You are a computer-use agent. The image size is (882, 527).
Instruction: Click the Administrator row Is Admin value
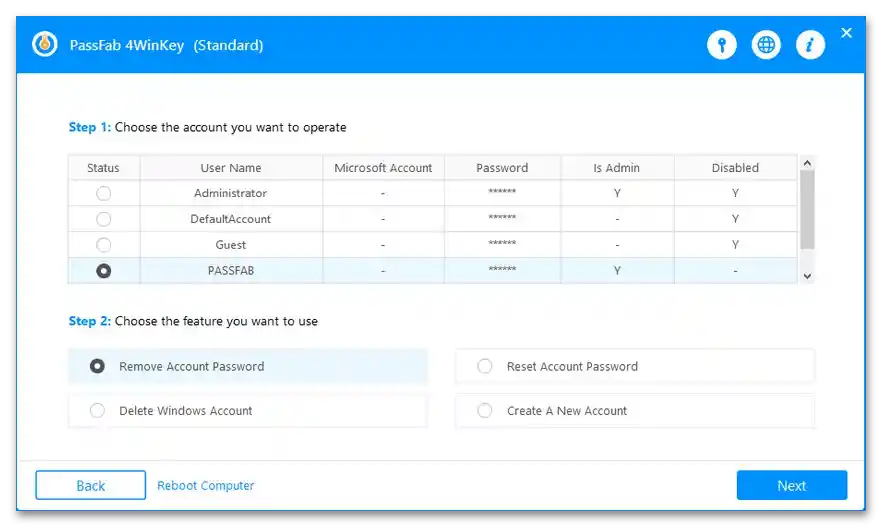coord(617,193)
